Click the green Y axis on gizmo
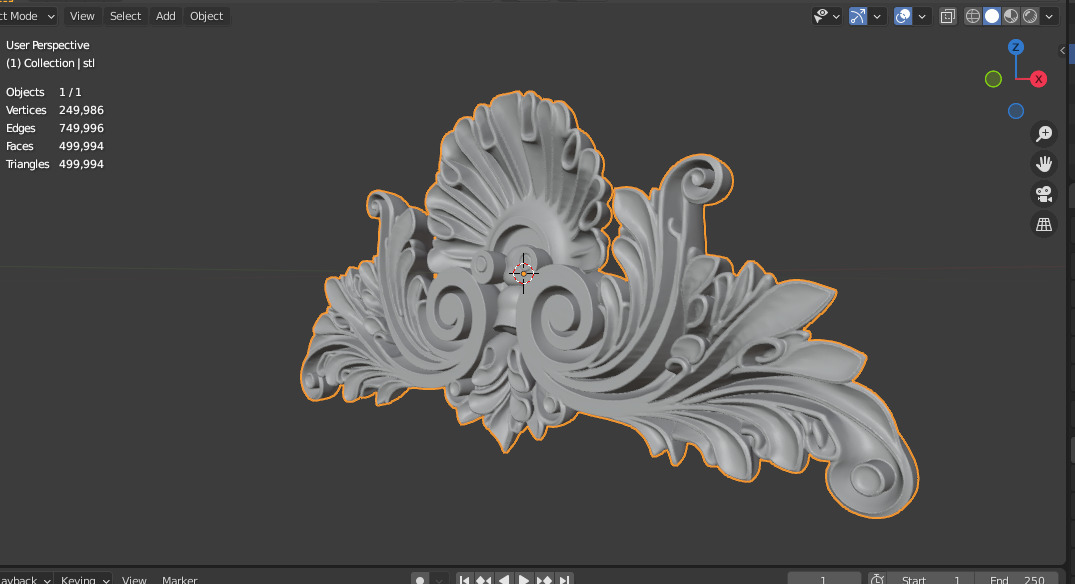The image size is (1075, 584). coord(993,79)
